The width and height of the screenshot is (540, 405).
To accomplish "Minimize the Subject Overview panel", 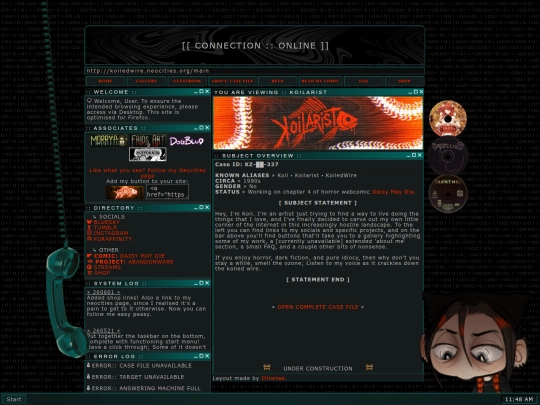I will pos(408,156).
